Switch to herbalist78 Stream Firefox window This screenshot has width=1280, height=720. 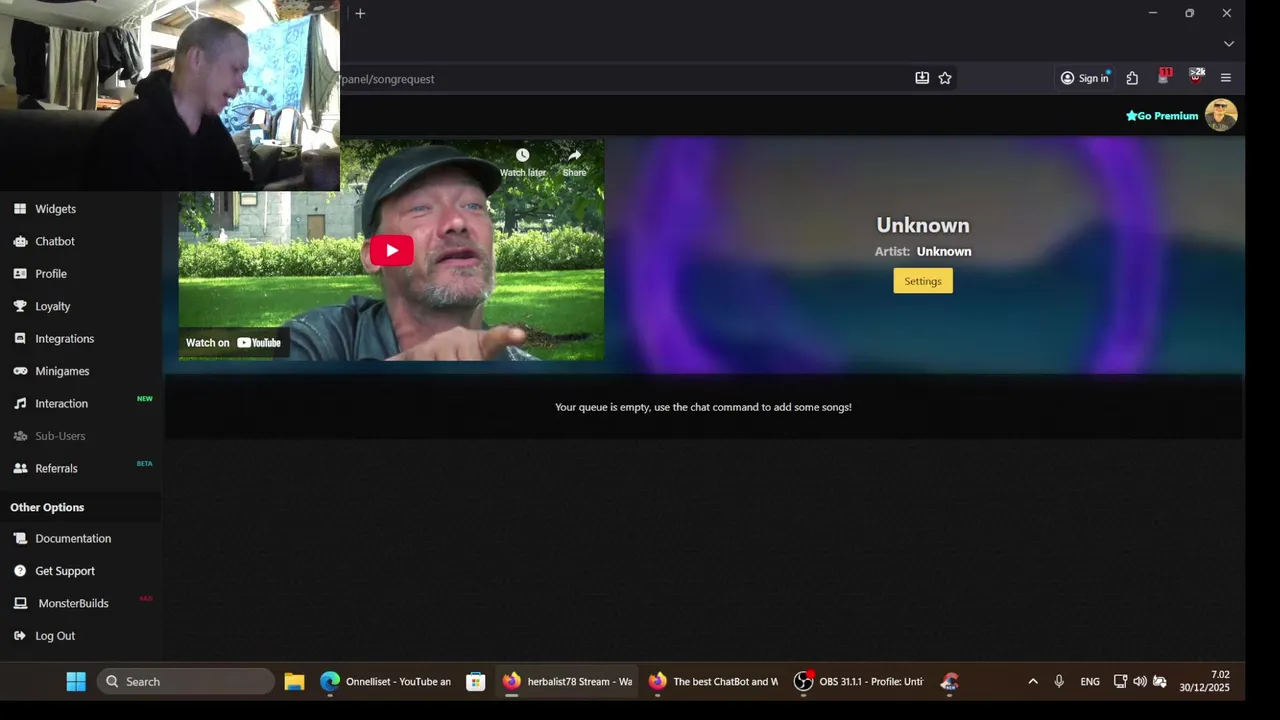click(567, 682)
